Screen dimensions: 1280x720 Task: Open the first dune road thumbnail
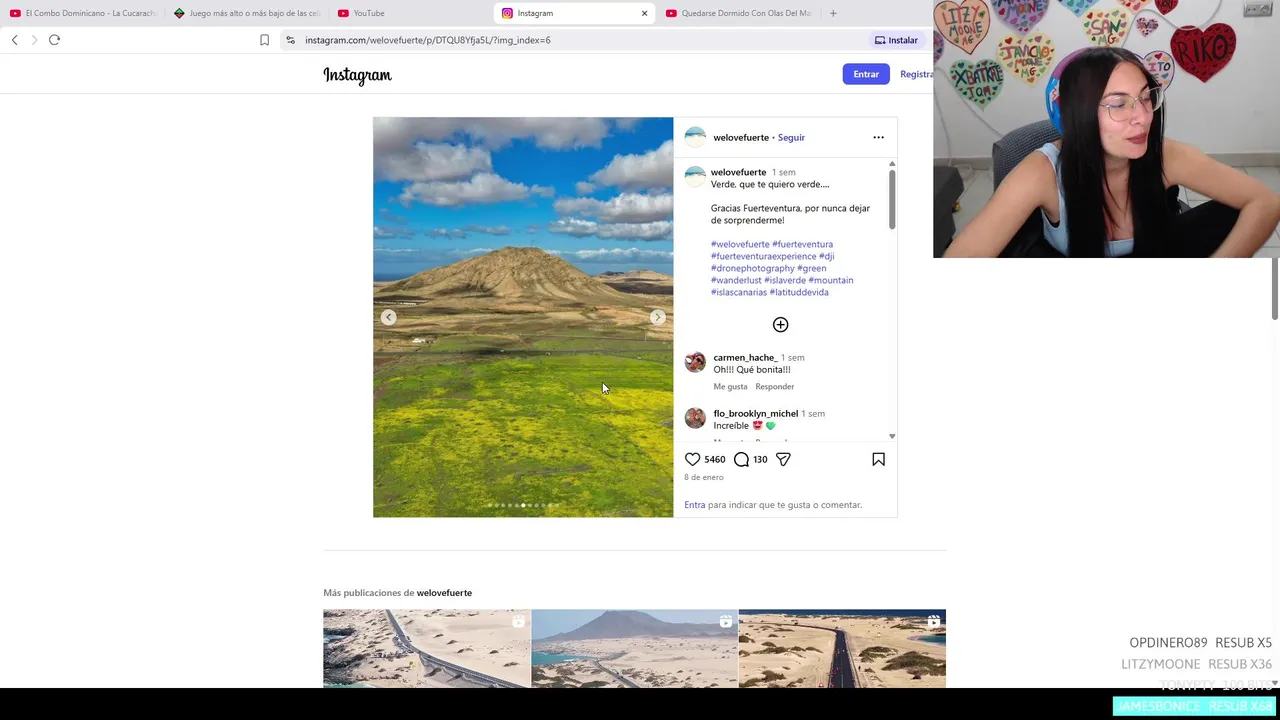click(x=427, y=649)
